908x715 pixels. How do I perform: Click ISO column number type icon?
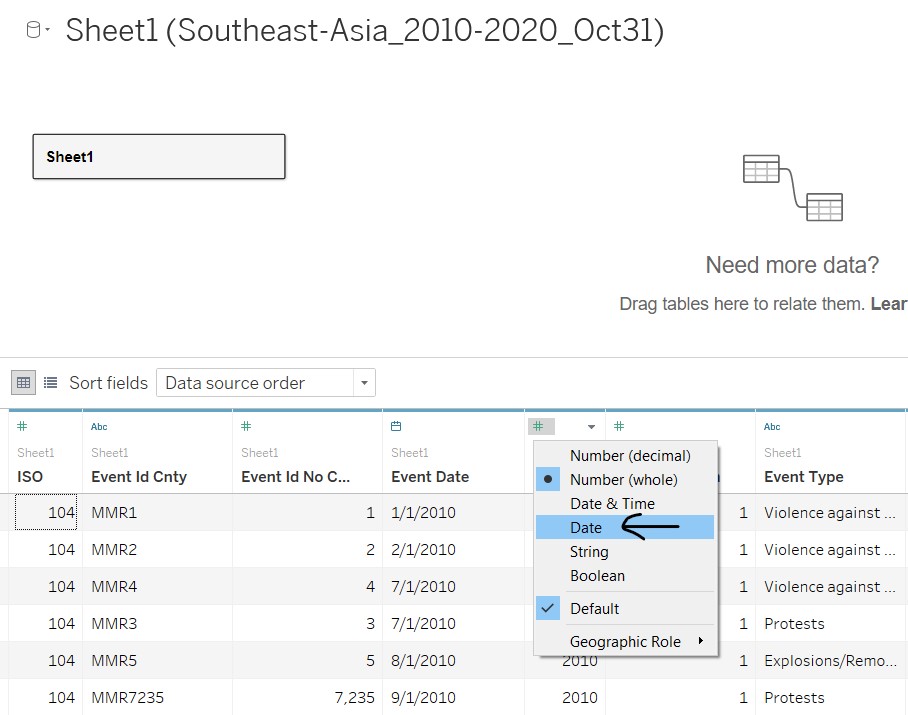(22, 427)
